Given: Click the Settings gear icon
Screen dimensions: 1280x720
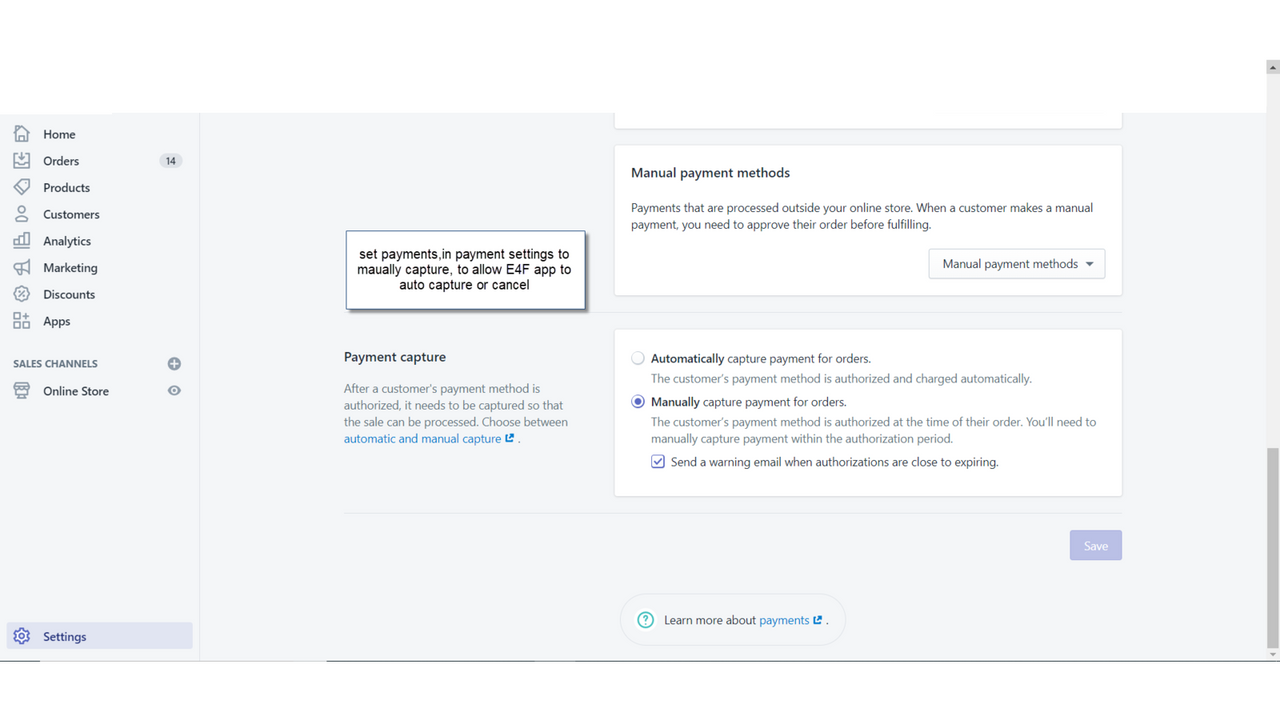Looking at the screenshot, I should (22, 636).
